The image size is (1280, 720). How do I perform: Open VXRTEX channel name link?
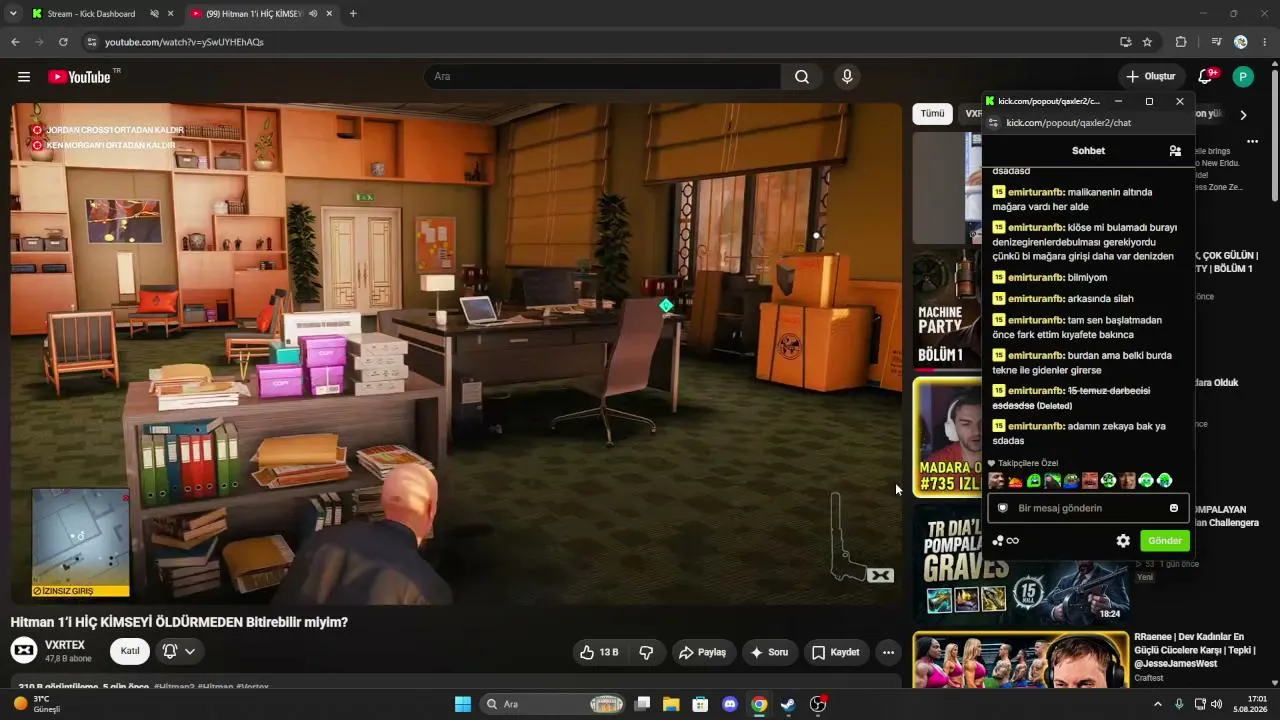(x=65, y=645)
